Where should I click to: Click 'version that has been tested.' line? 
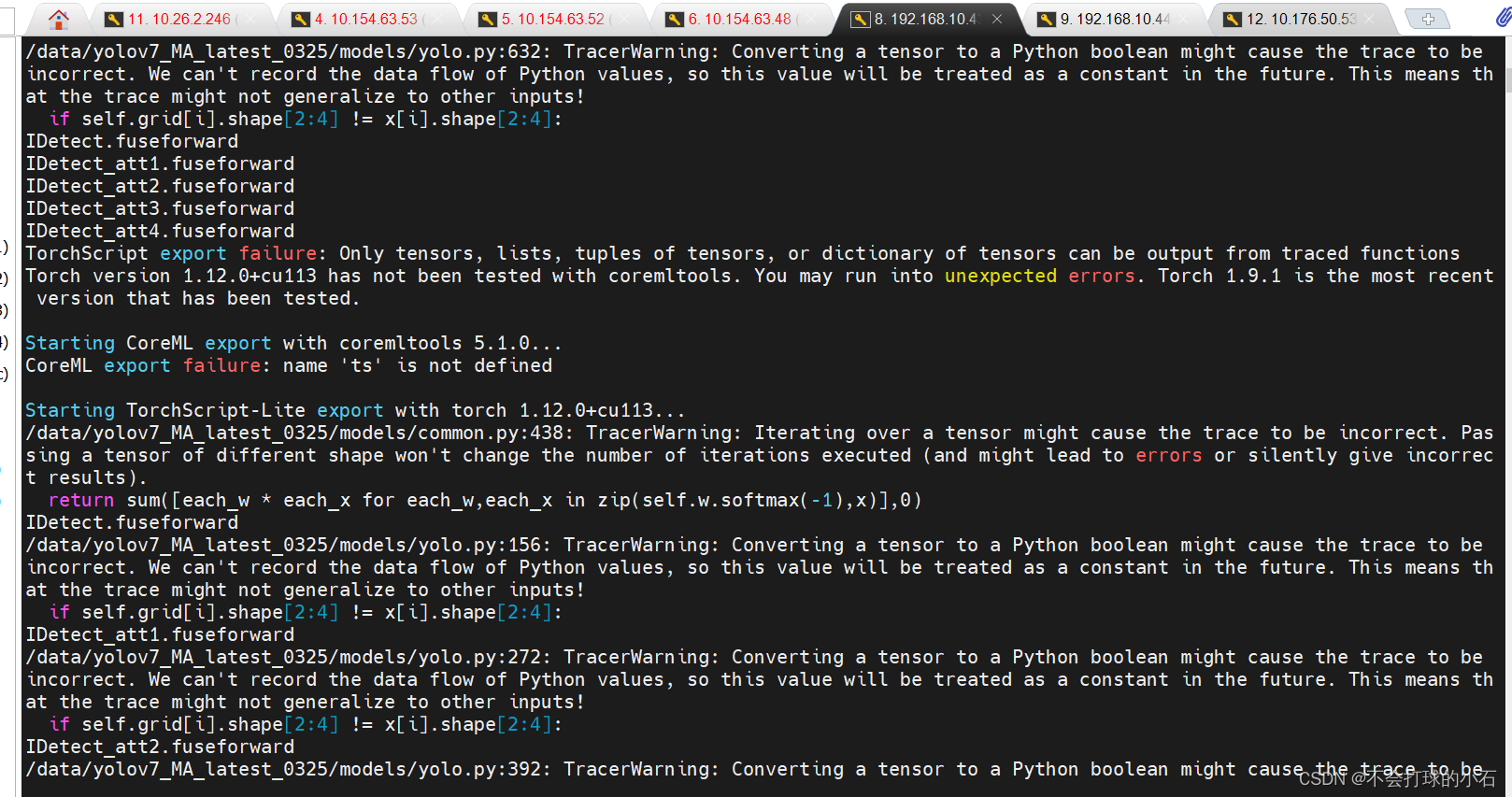click(x=198, y=298)
